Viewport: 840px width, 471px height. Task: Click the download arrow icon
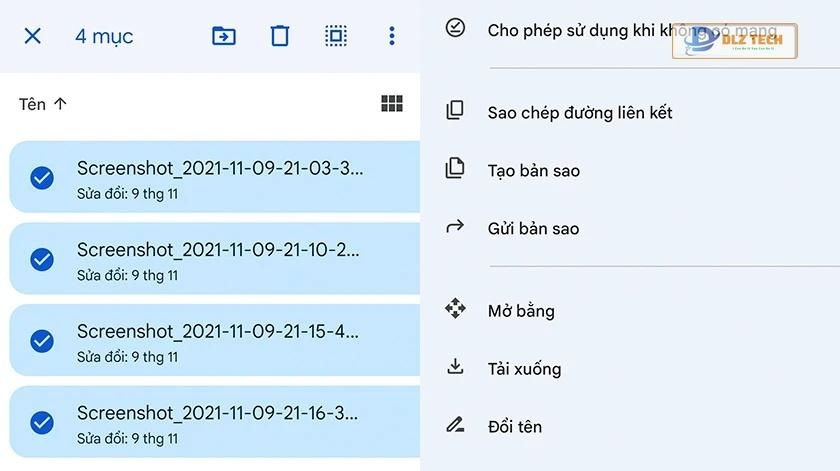coord(455,367)
